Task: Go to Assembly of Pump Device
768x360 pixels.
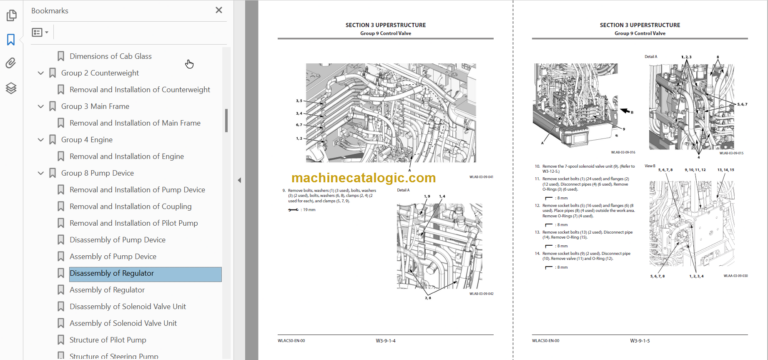Action: [113, 256]
